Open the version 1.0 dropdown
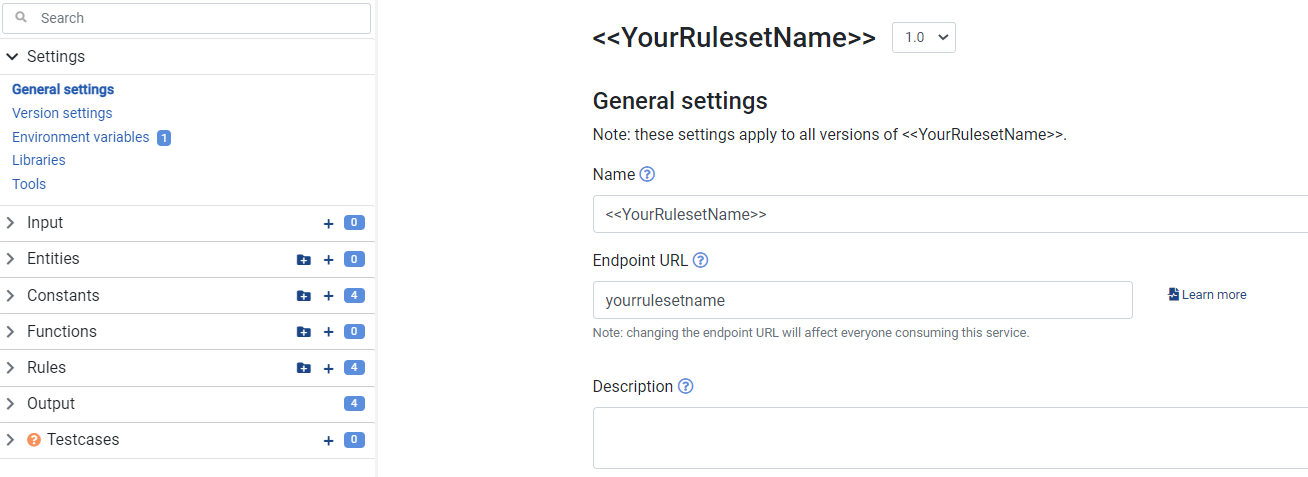The width and height of the screenshot is (1308, 477). point(923,38)
